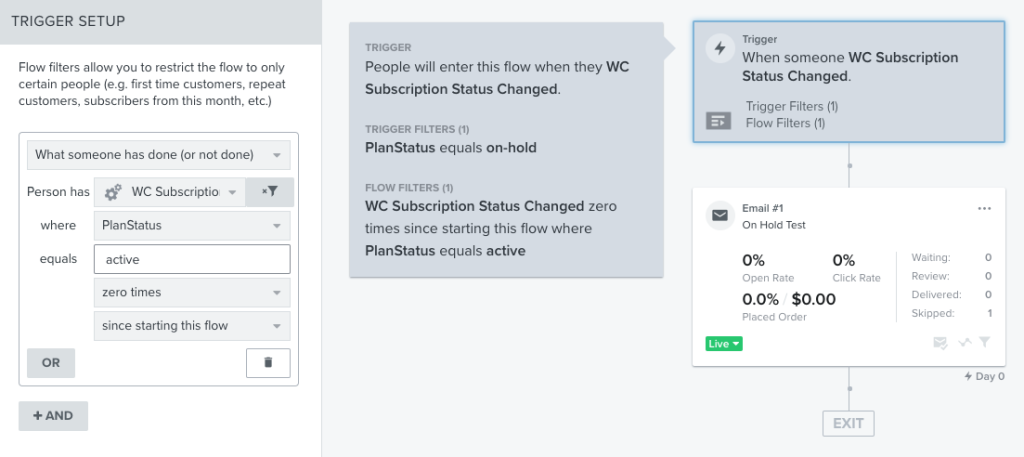This screenshot has height=457, width=1024.
Task: Select the Trigger card in flow
Action: (849, 82)
